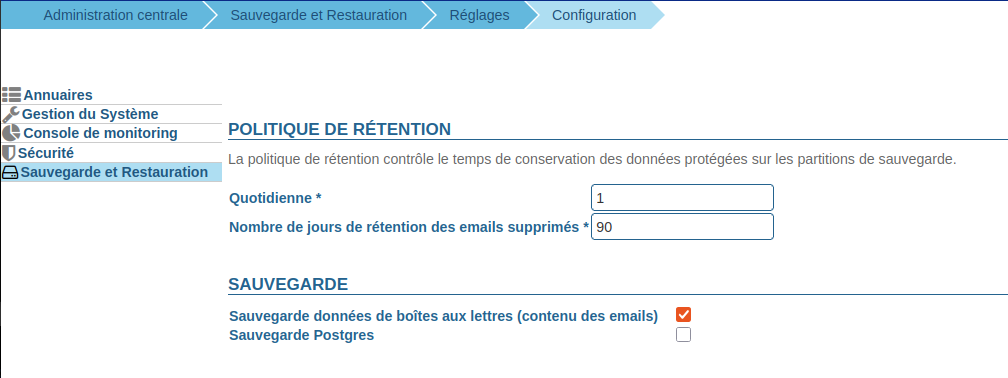Select Sauvegarde et Restauration sidebar text
The height and width of the screenshot is (378, 1008).
click(x=114, y=172)
